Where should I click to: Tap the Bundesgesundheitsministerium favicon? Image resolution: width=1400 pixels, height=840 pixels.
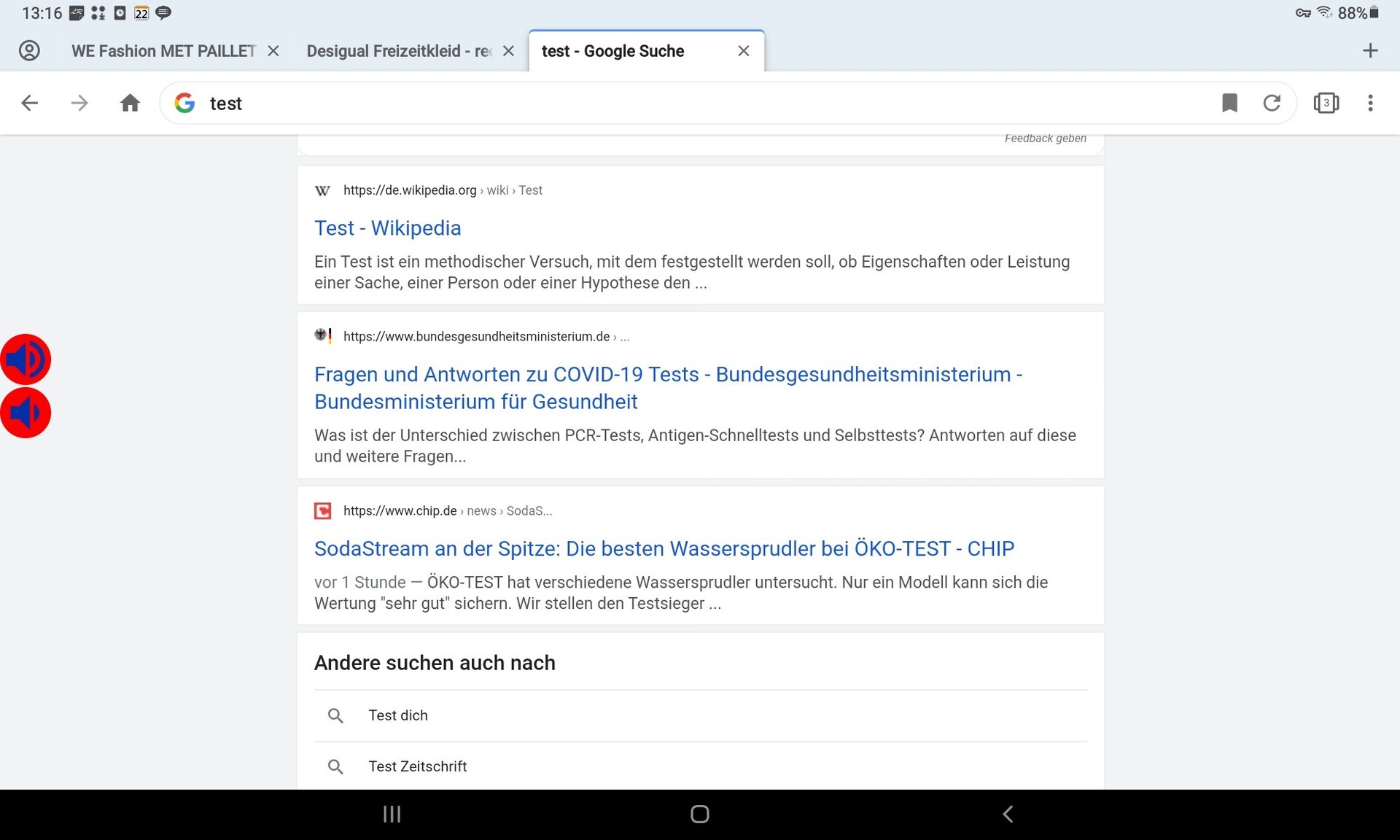click(322, 335)
